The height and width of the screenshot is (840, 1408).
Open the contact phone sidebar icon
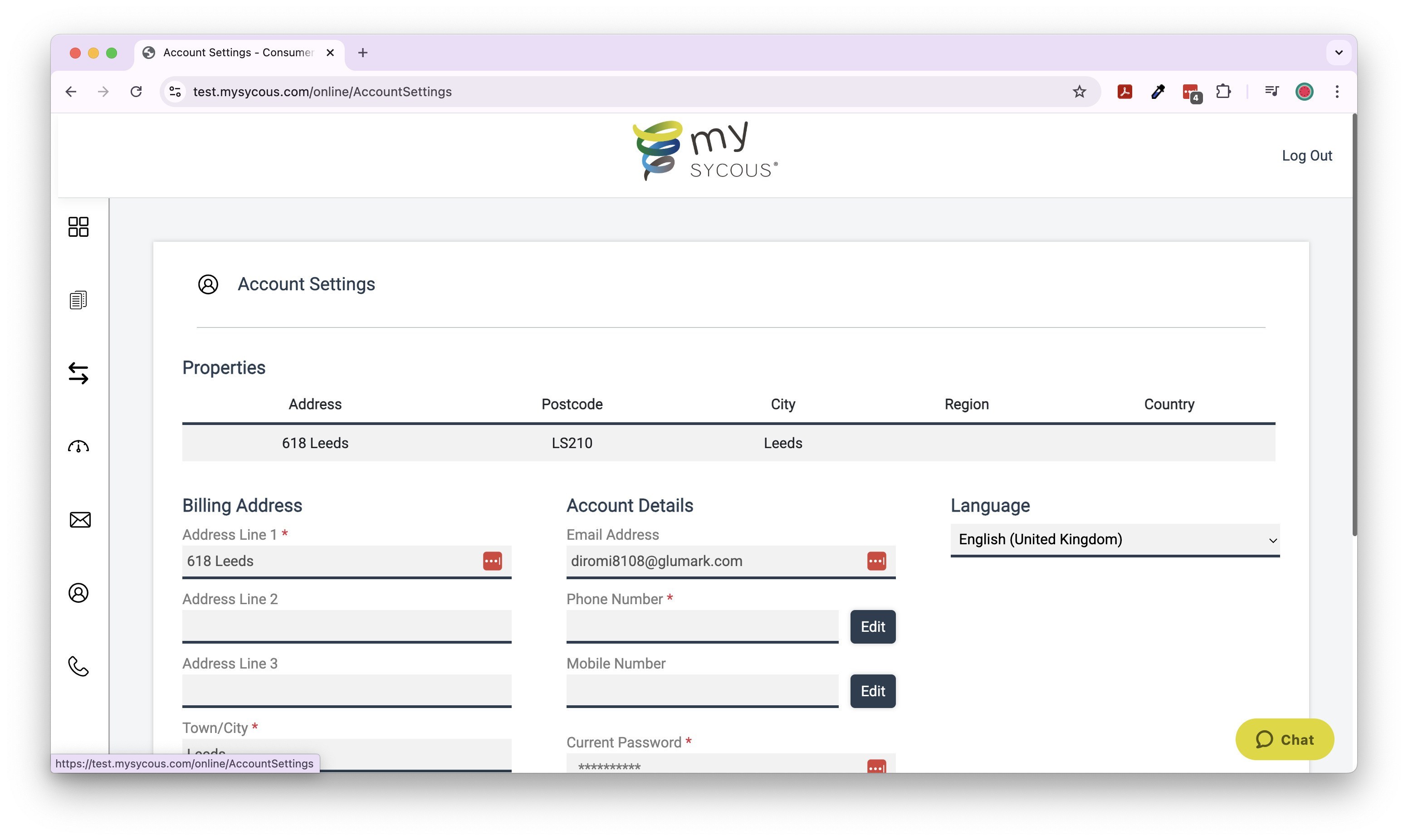(x=78, y=666)
